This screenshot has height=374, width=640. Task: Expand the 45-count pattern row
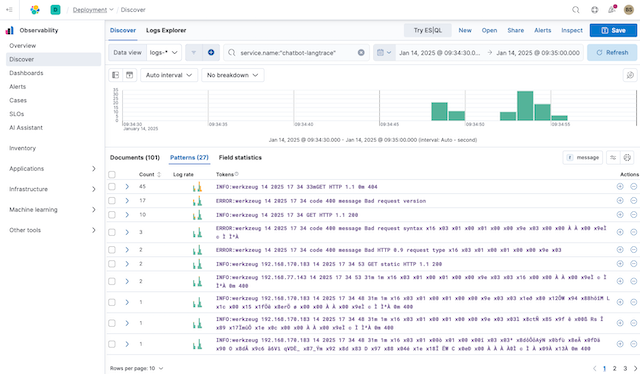click(x=127, y=187)
